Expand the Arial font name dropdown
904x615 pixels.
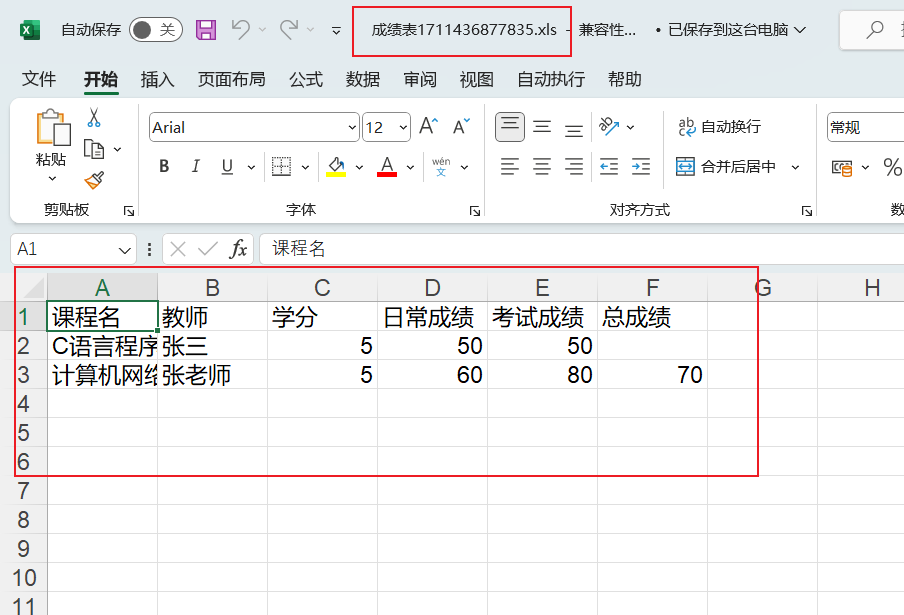[352, 128]
